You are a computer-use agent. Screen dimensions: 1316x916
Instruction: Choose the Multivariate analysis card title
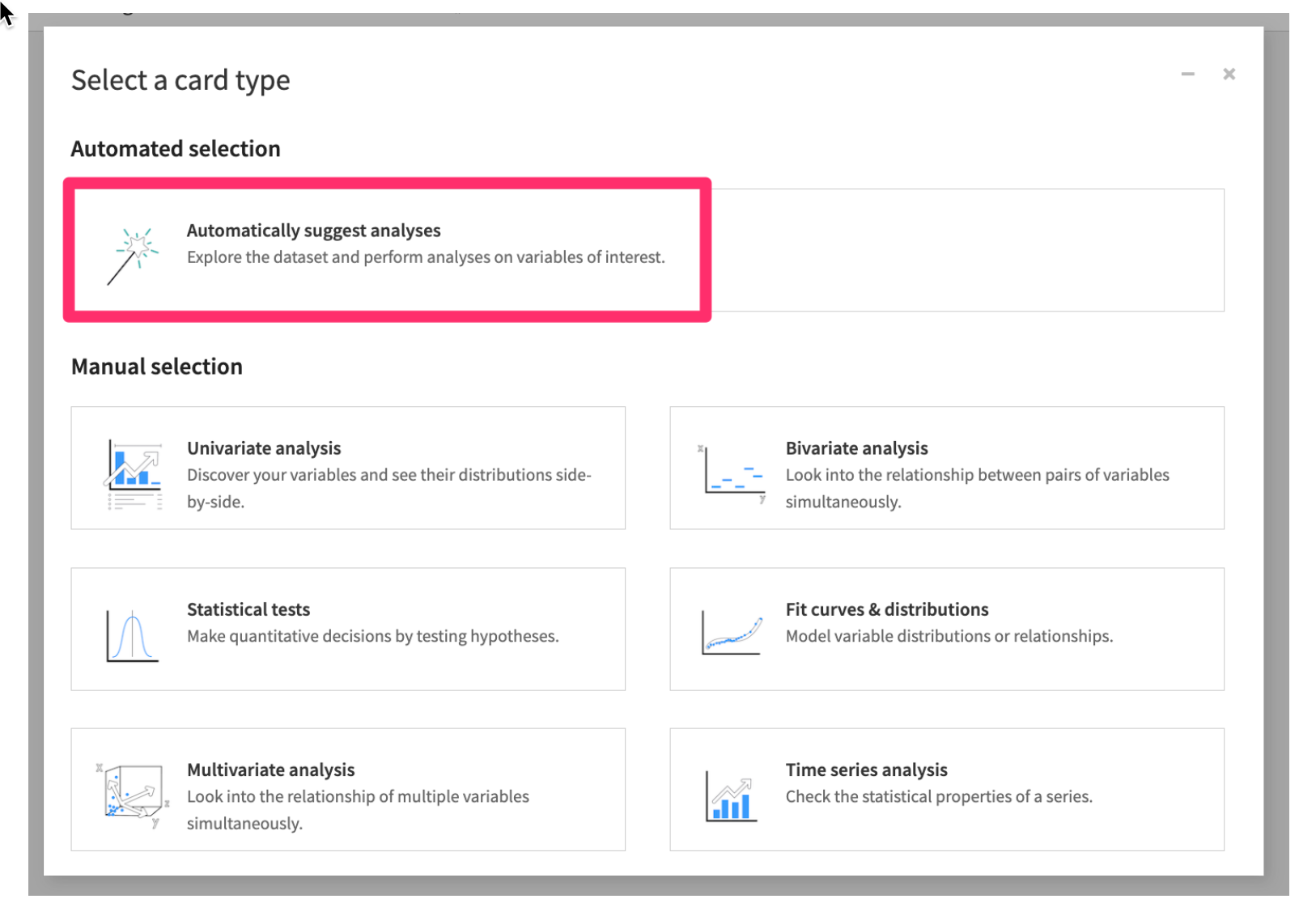click(270, 770)
